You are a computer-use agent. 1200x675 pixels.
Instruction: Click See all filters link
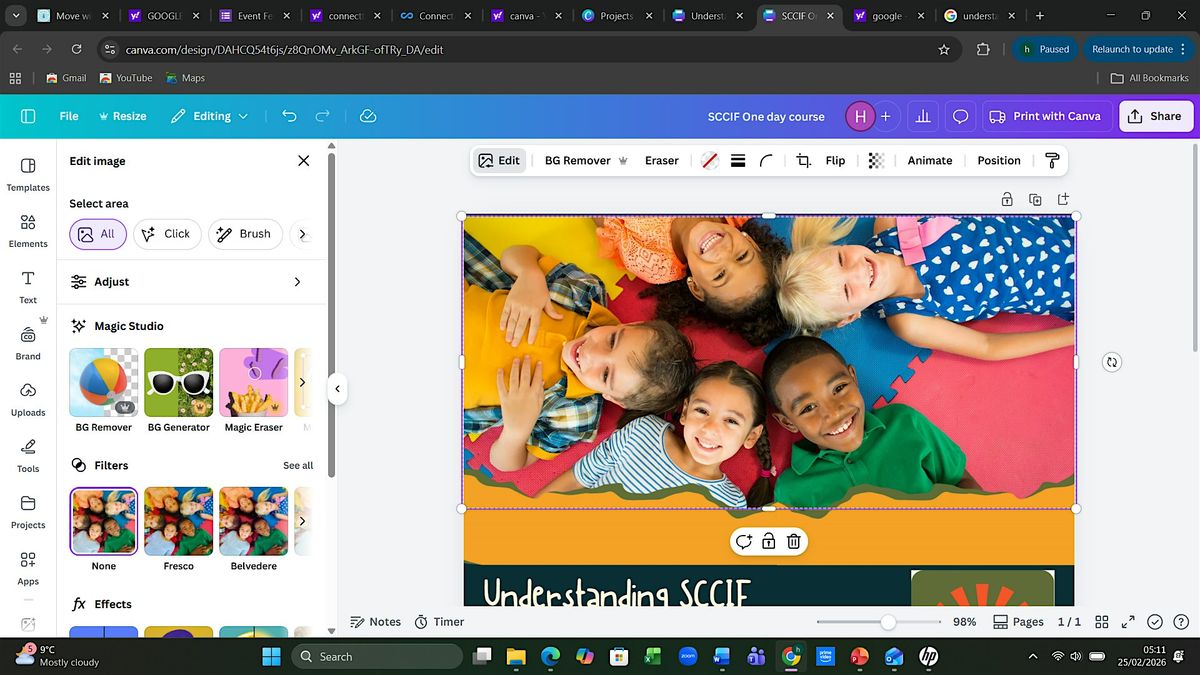[298, 466]
